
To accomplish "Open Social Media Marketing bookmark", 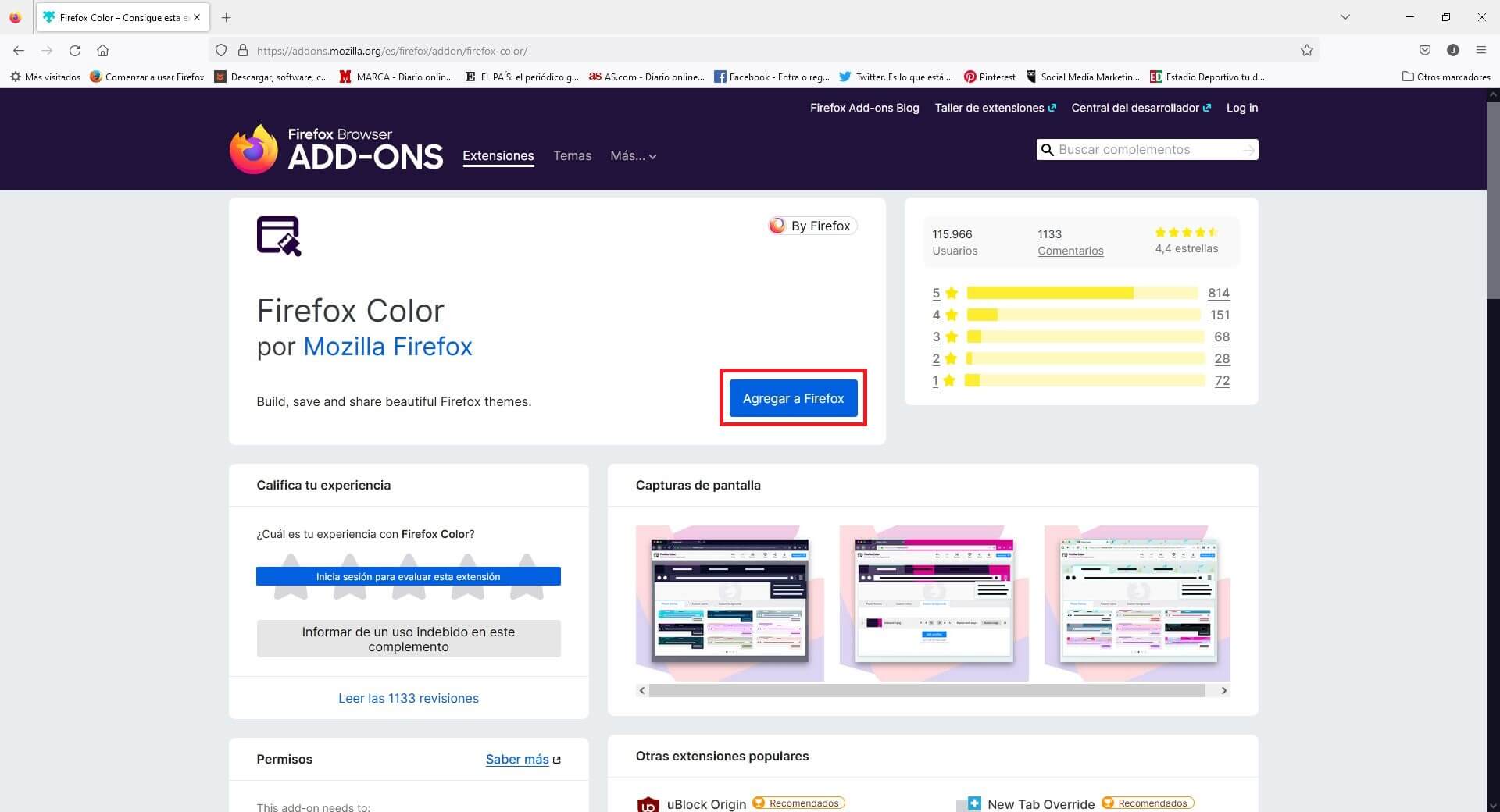I will click(x=1083, y=77).
